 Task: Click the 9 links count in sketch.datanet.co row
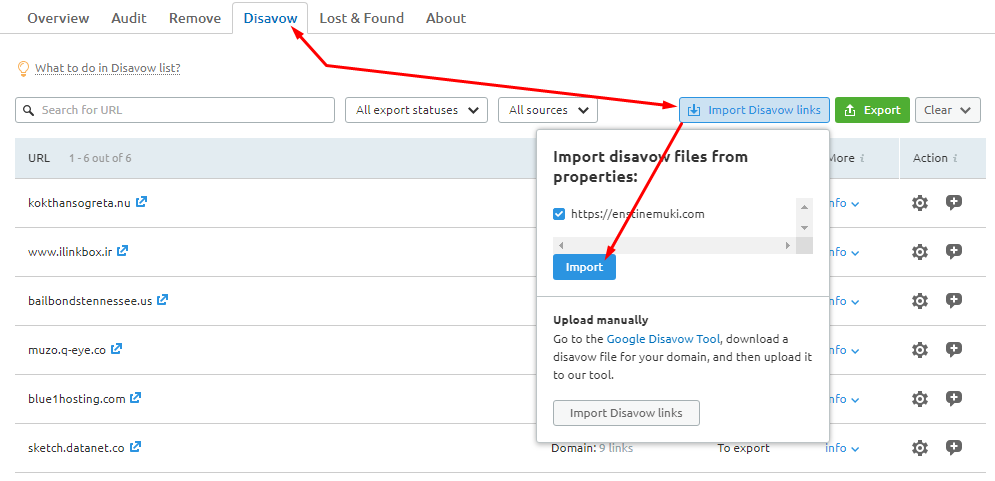point(616,448)
